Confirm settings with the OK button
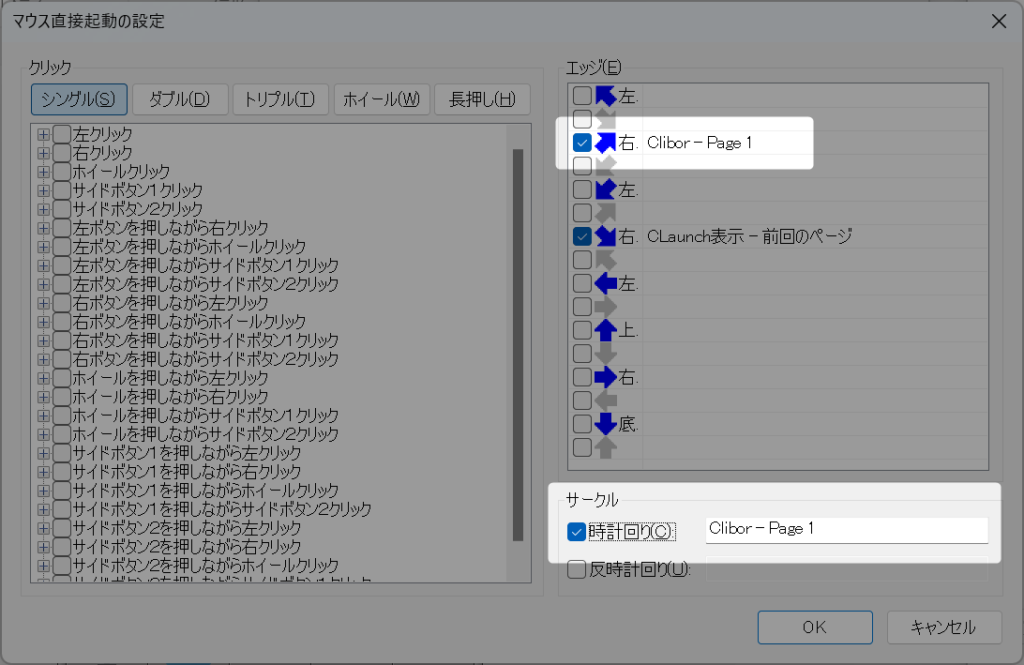Viewport: 1024px width, 665px height. [815, 628]
